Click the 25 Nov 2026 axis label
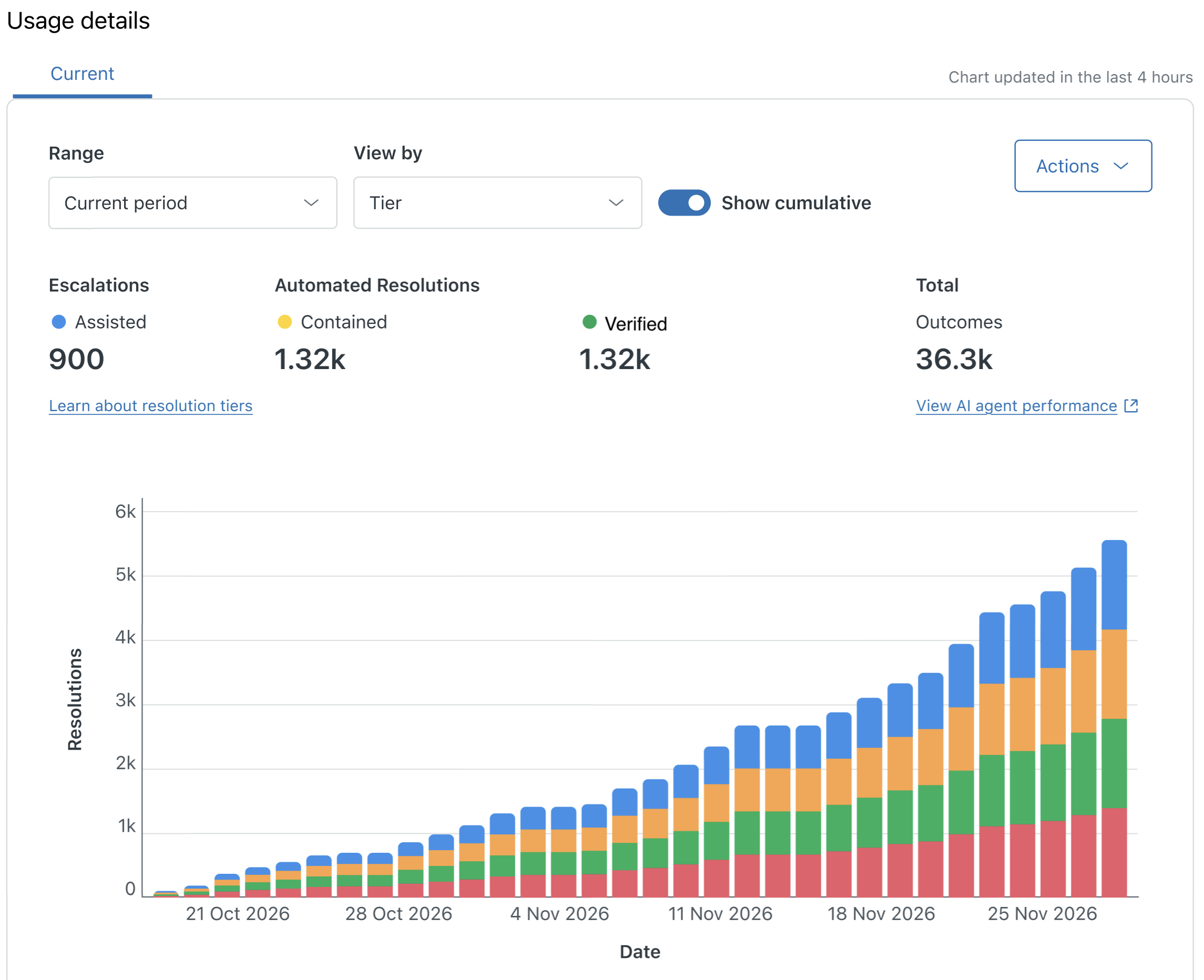The image size is (1204, 980). tap(1042, 913)
